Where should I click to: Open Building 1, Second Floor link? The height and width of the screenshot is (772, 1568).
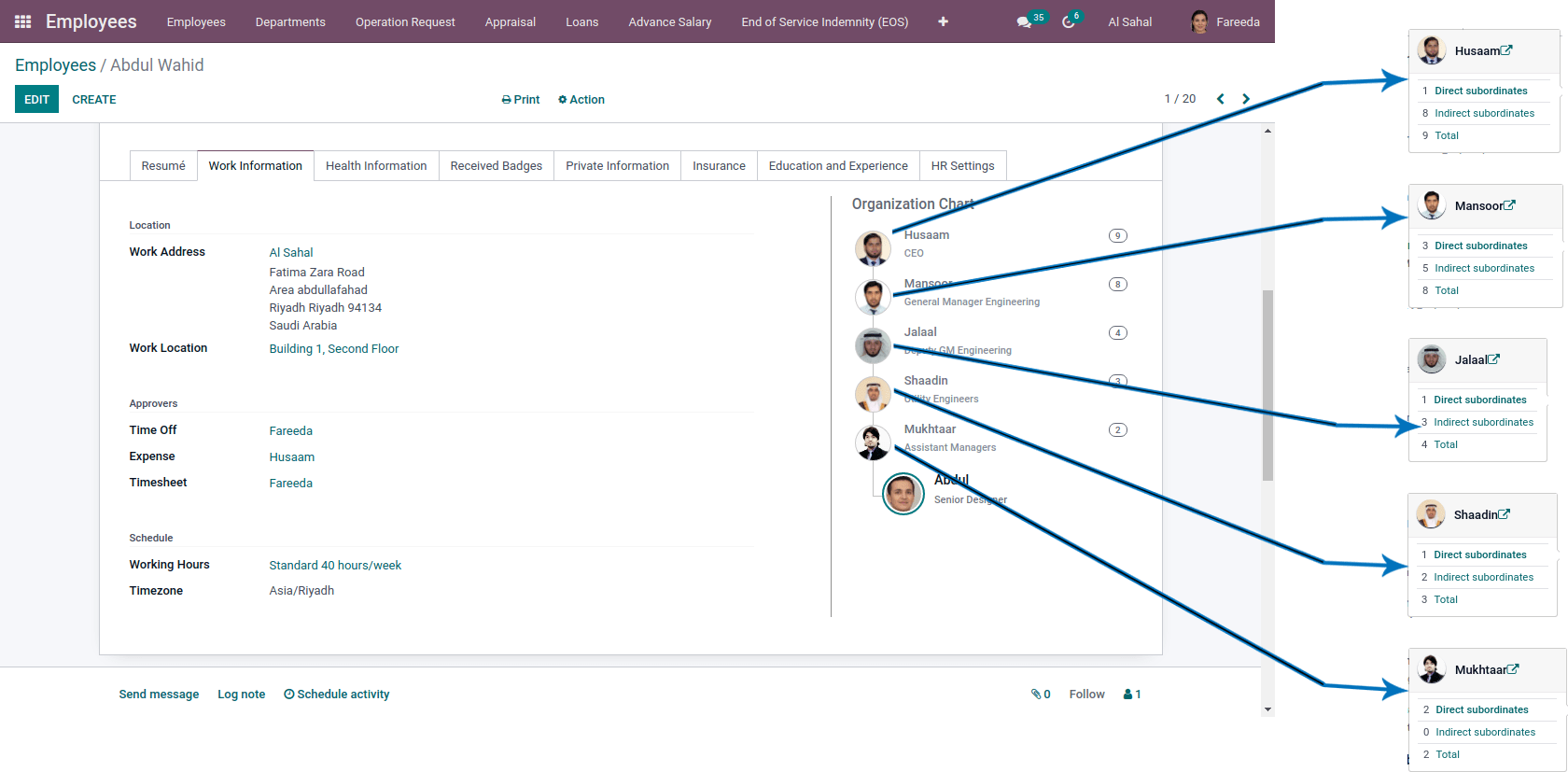coord(334,348)
